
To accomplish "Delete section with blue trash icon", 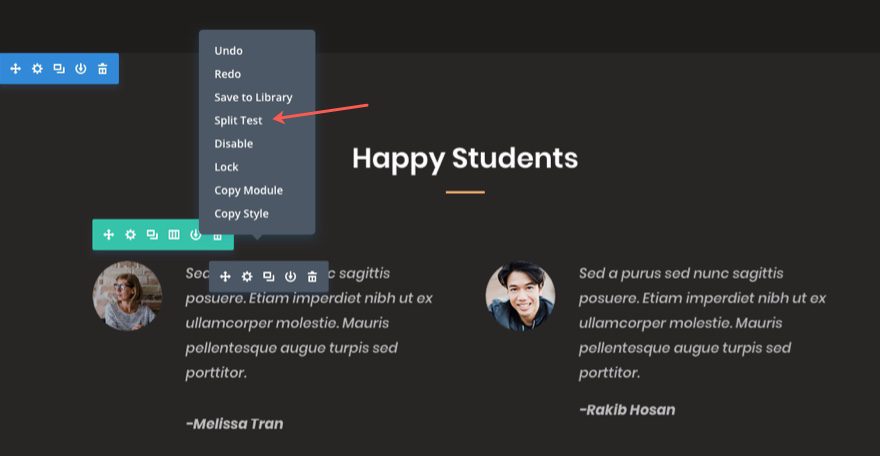I will [x=103, y=68].
